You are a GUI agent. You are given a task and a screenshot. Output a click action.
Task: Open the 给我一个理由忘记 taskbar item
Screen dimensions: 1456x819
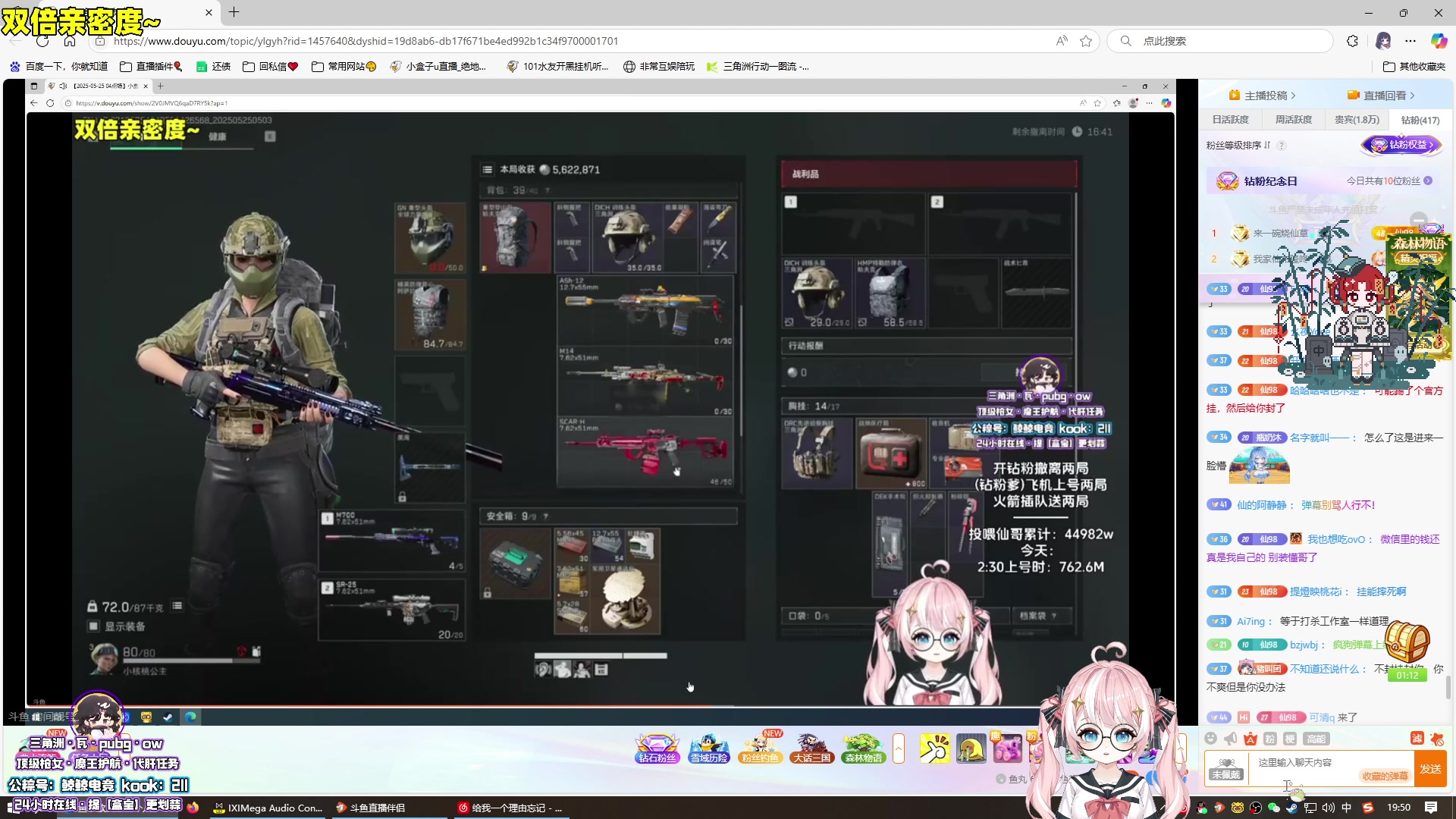point(510,808)
